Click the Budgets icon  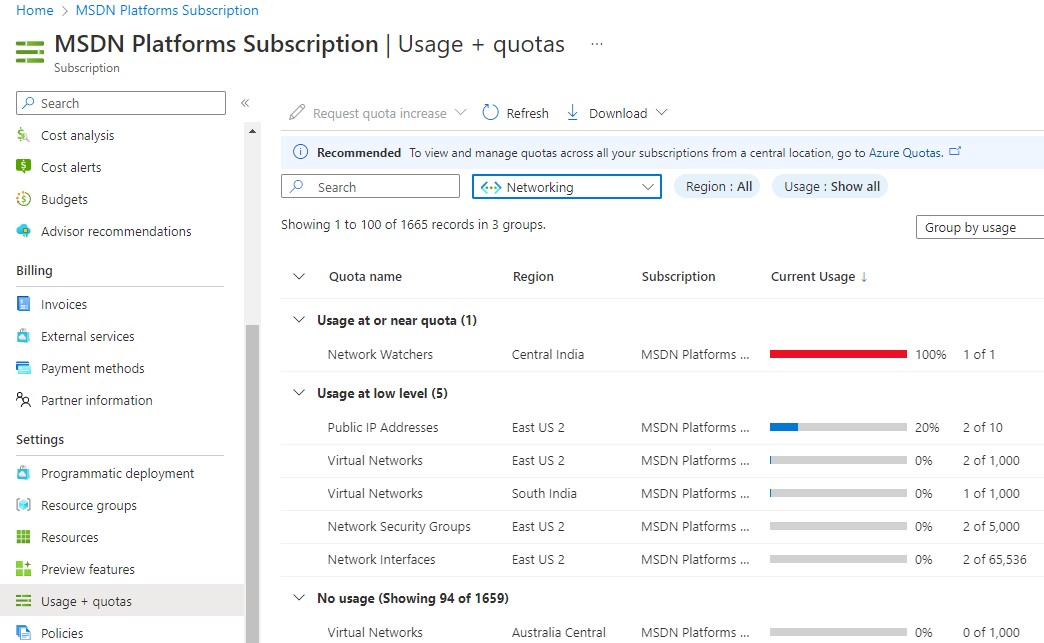point(23,198)
